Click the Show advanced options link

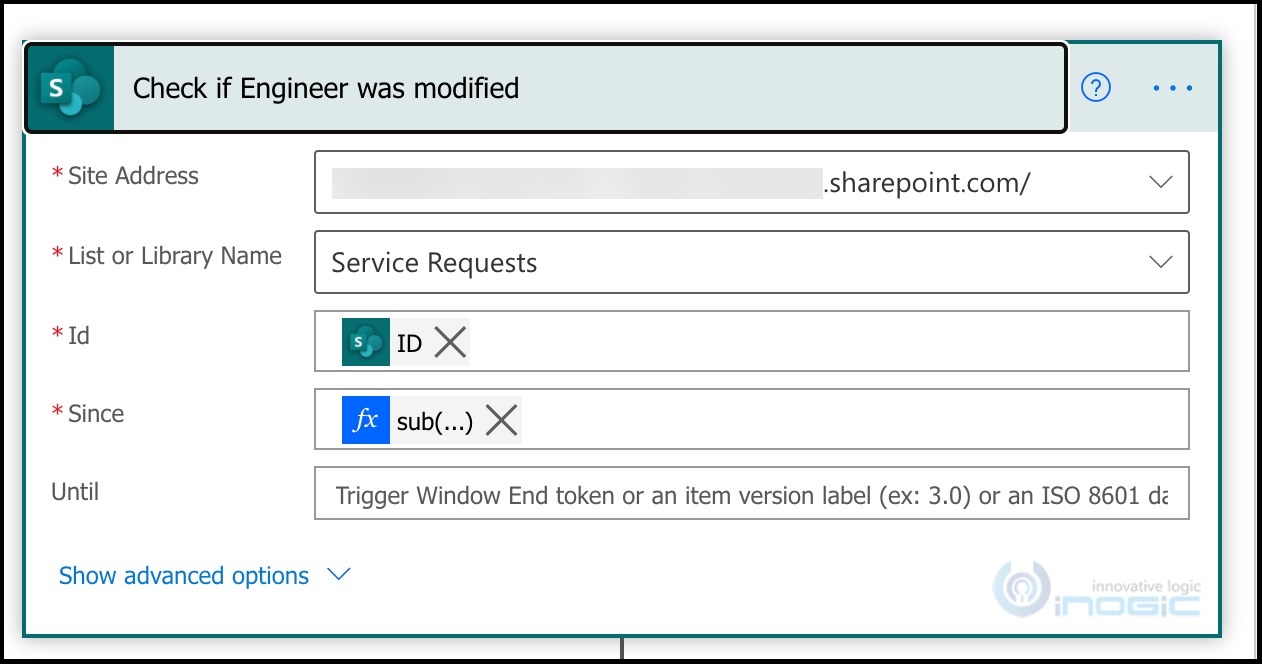pyautogui.click(x=183, y=575)
